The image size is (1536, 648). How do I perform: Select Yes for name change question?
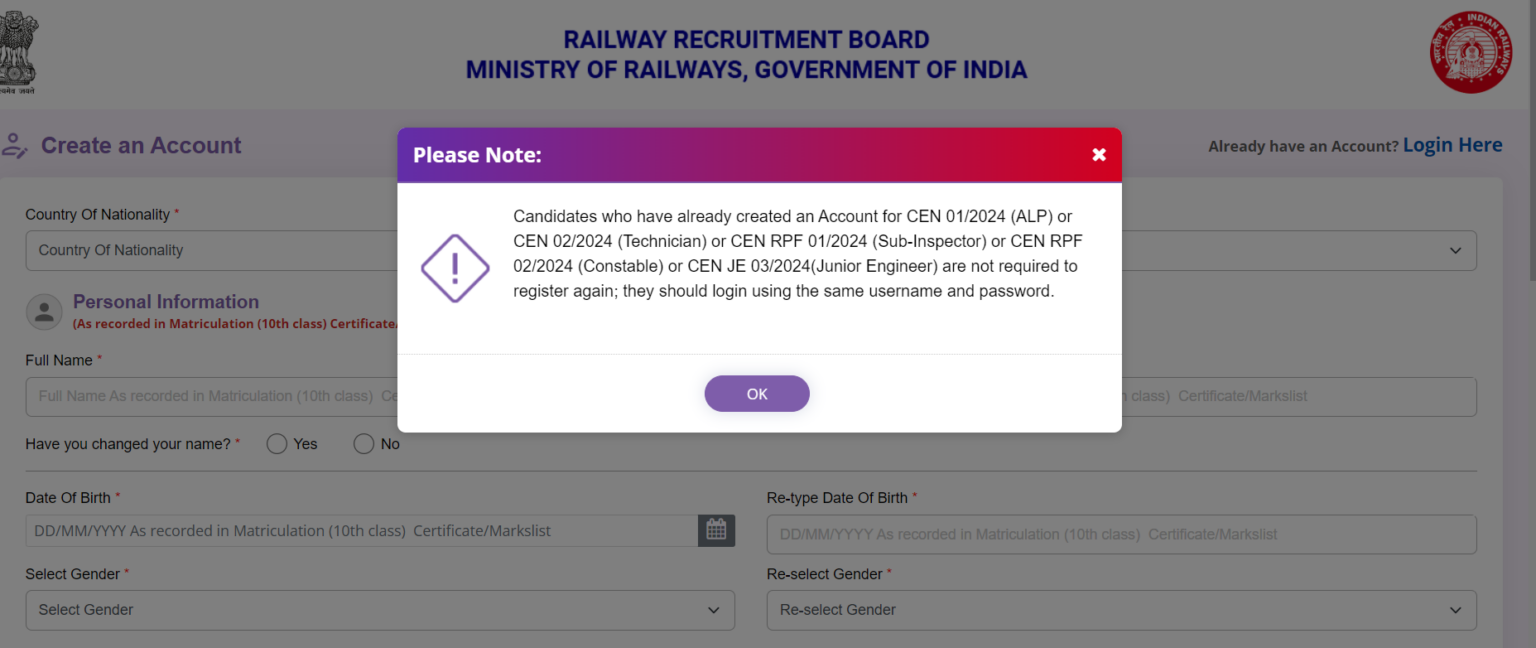tap(277, 443)
